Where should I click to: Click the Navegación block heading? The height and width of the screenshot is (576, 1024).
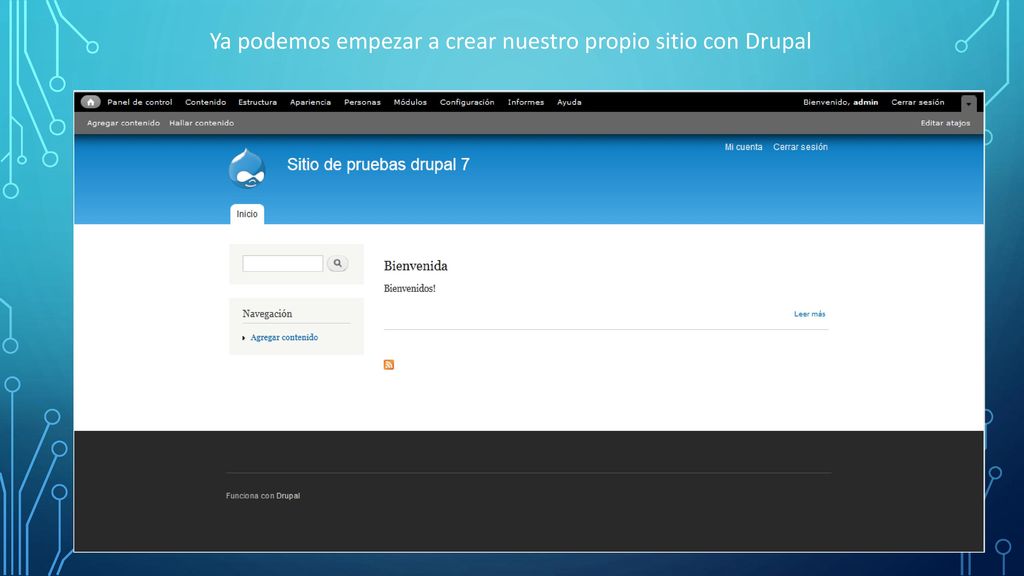point(267,314)
